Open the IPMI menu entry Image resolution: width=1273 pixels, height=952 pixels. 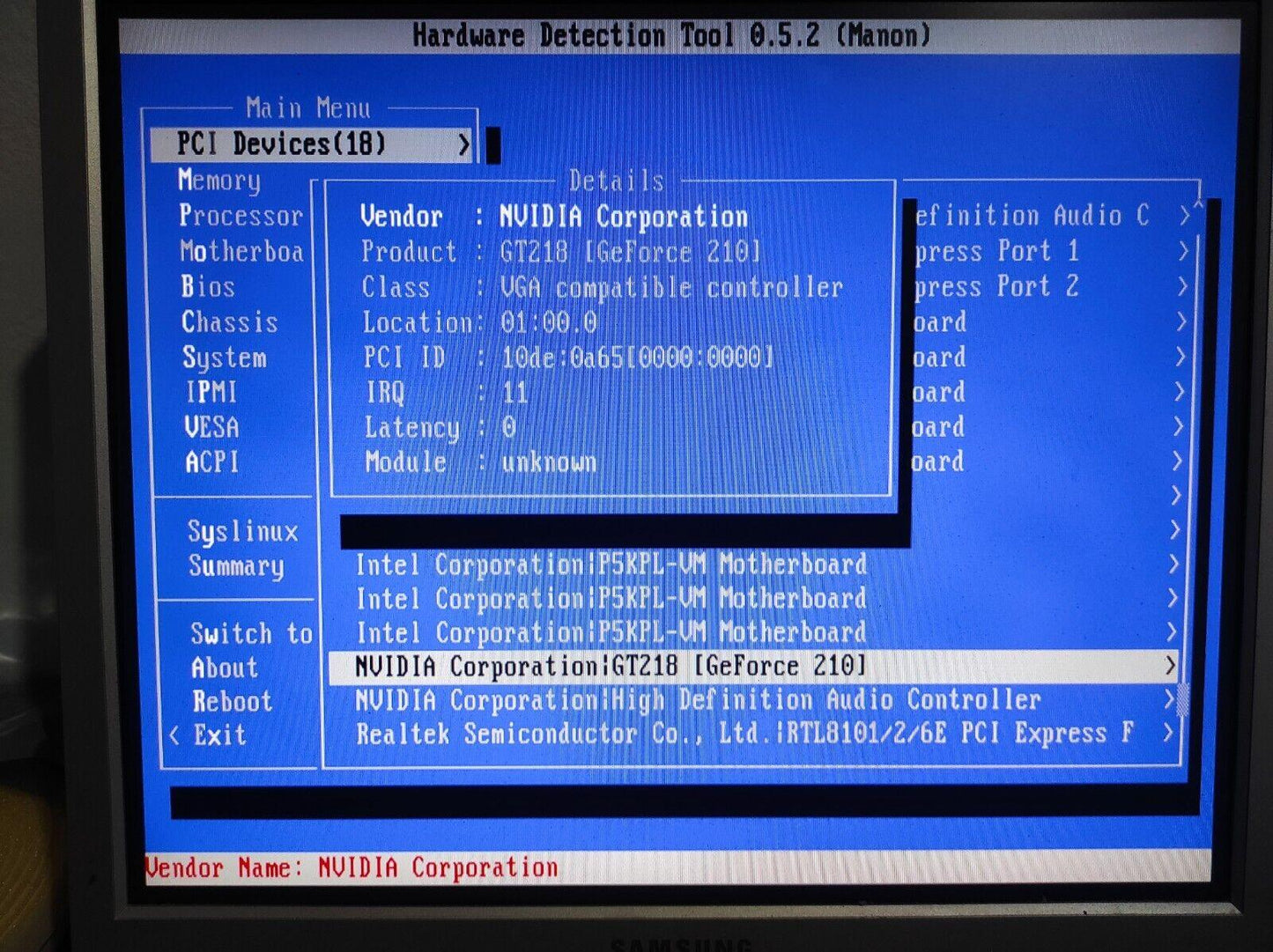tap(211, 392)
